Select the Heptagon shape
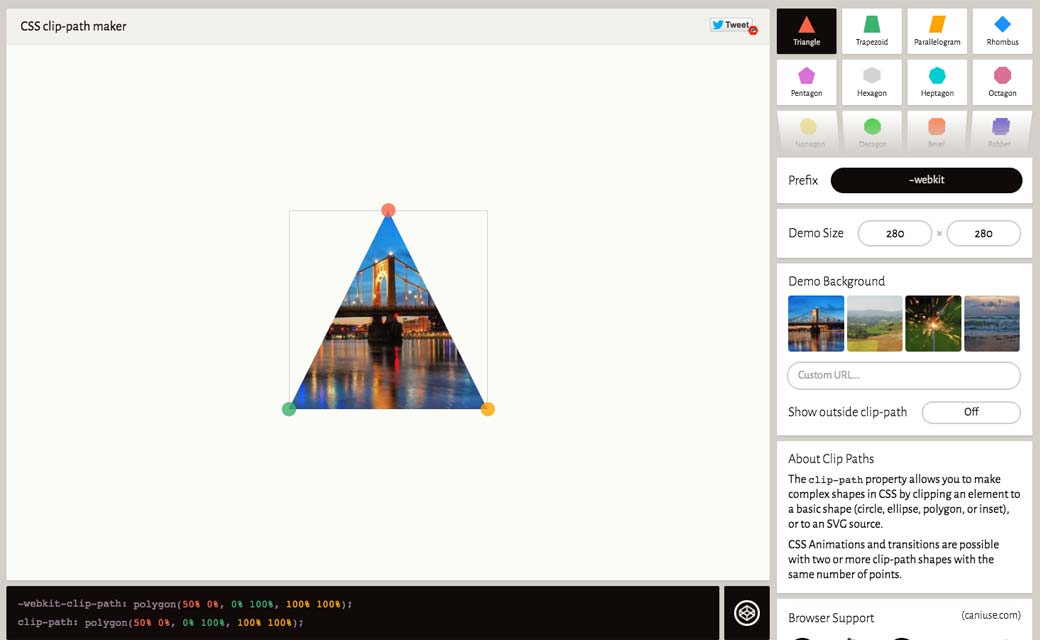The height and width of the screenshot is (640, 1040). tap(937, 82)
